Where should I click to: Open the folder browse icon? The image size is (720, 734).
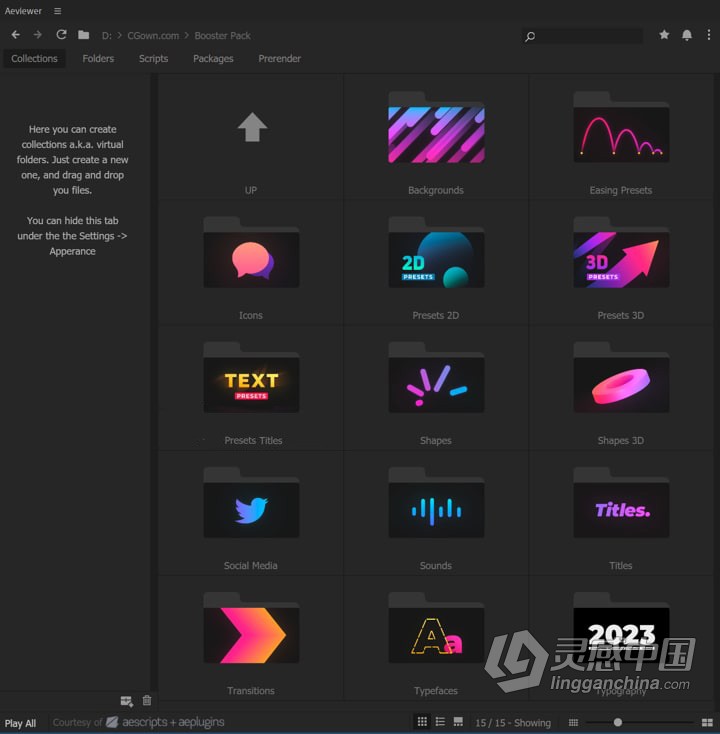click(x=84, y=35)
